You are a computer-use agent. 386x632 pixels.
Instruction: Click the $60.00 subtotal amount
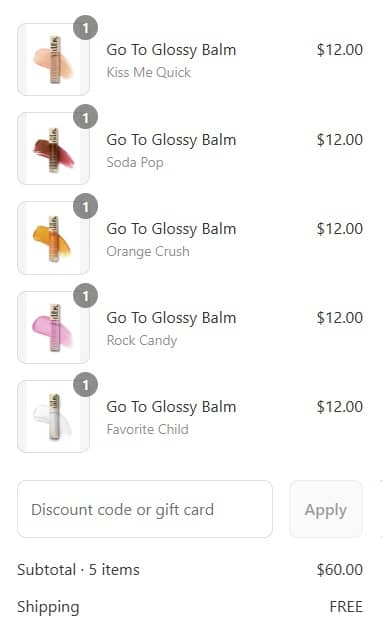[340, 570]
